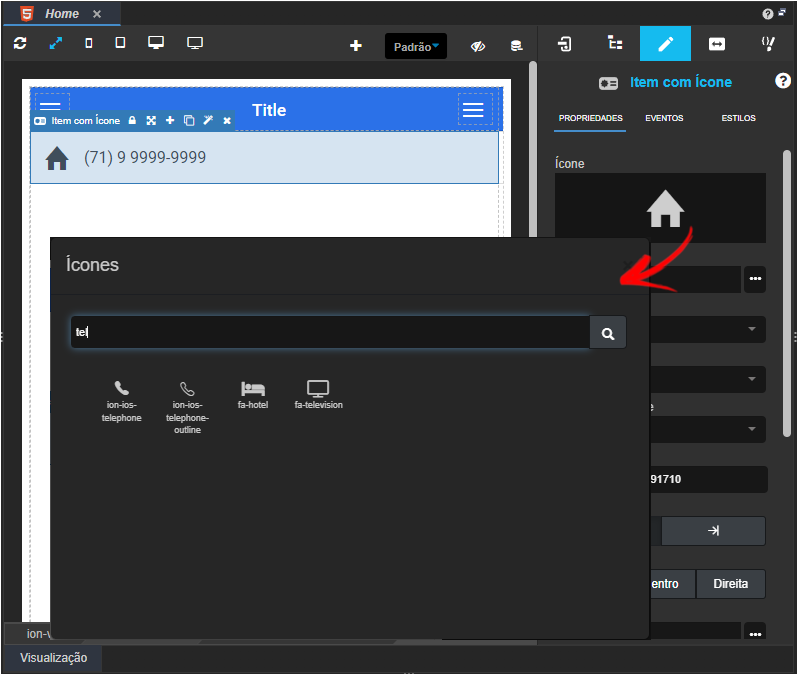Open the horizontal arrows panel icon
798x675 pixels.
pos(717,44)
